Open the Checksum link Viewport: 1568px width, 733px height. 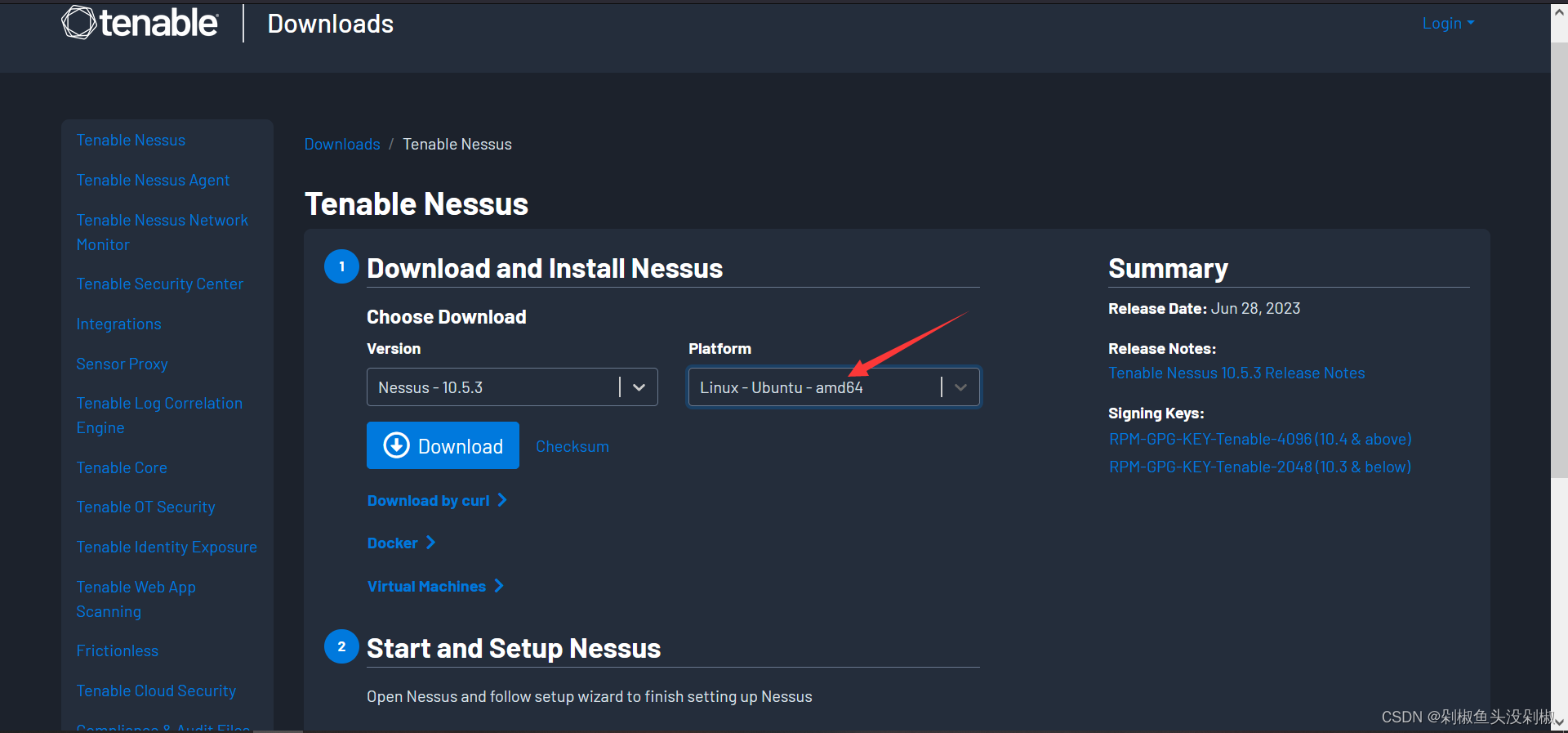coord(572,446)
